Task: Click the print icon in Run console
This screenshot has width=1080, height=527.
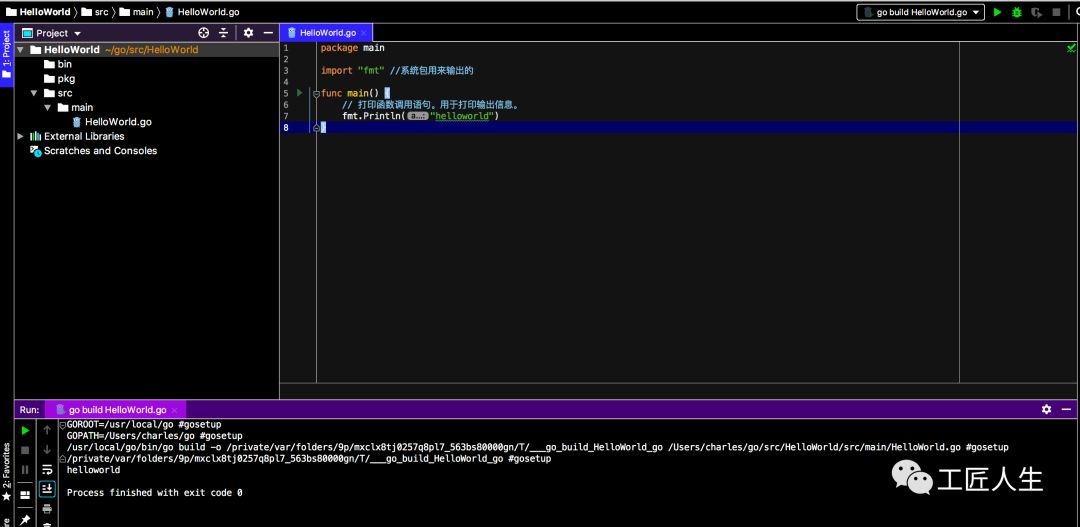Action: [x=47, y=509]
